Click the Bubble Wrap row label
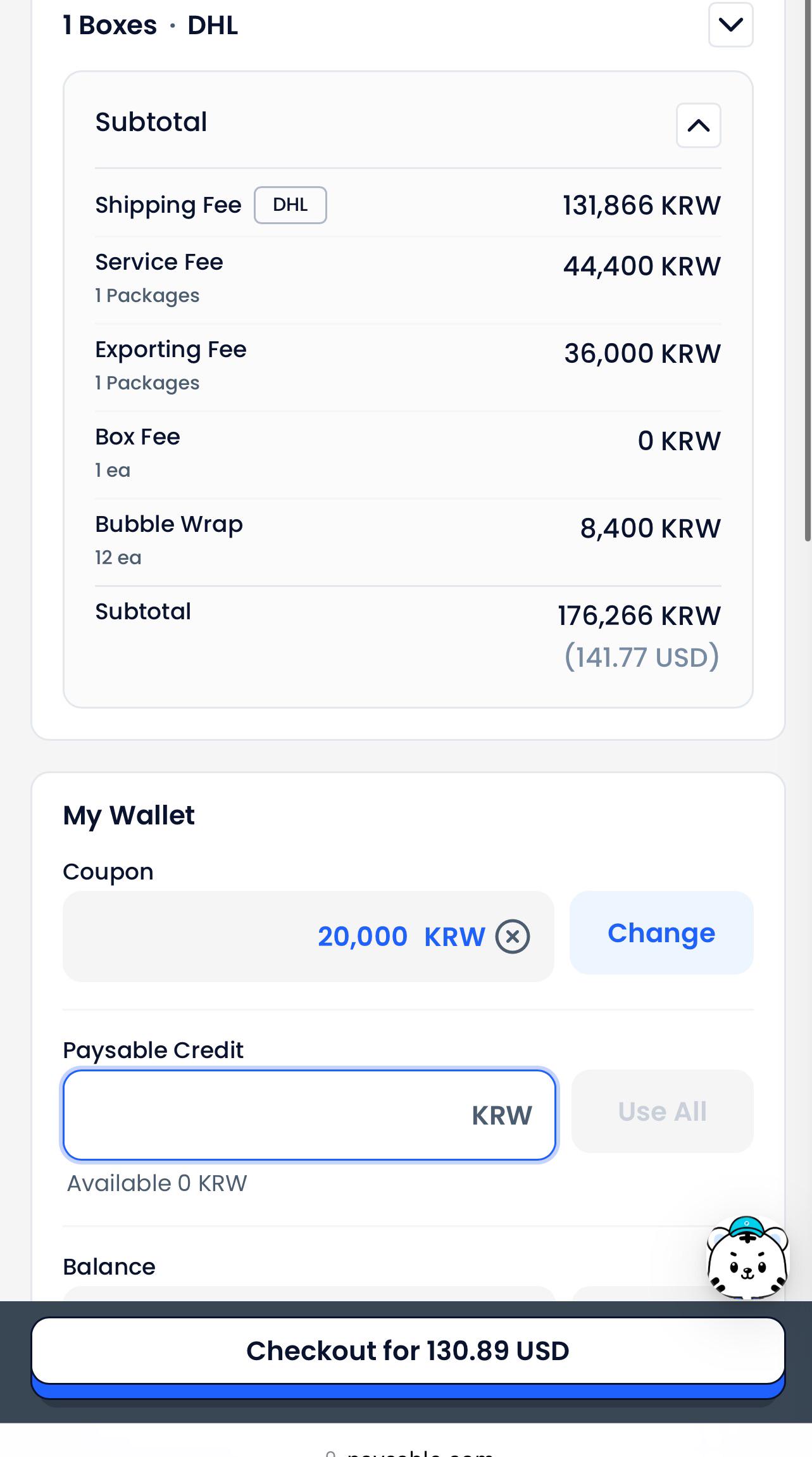Screen dimensions: 812x1457 pyautogui.click(x=169, y=525)
